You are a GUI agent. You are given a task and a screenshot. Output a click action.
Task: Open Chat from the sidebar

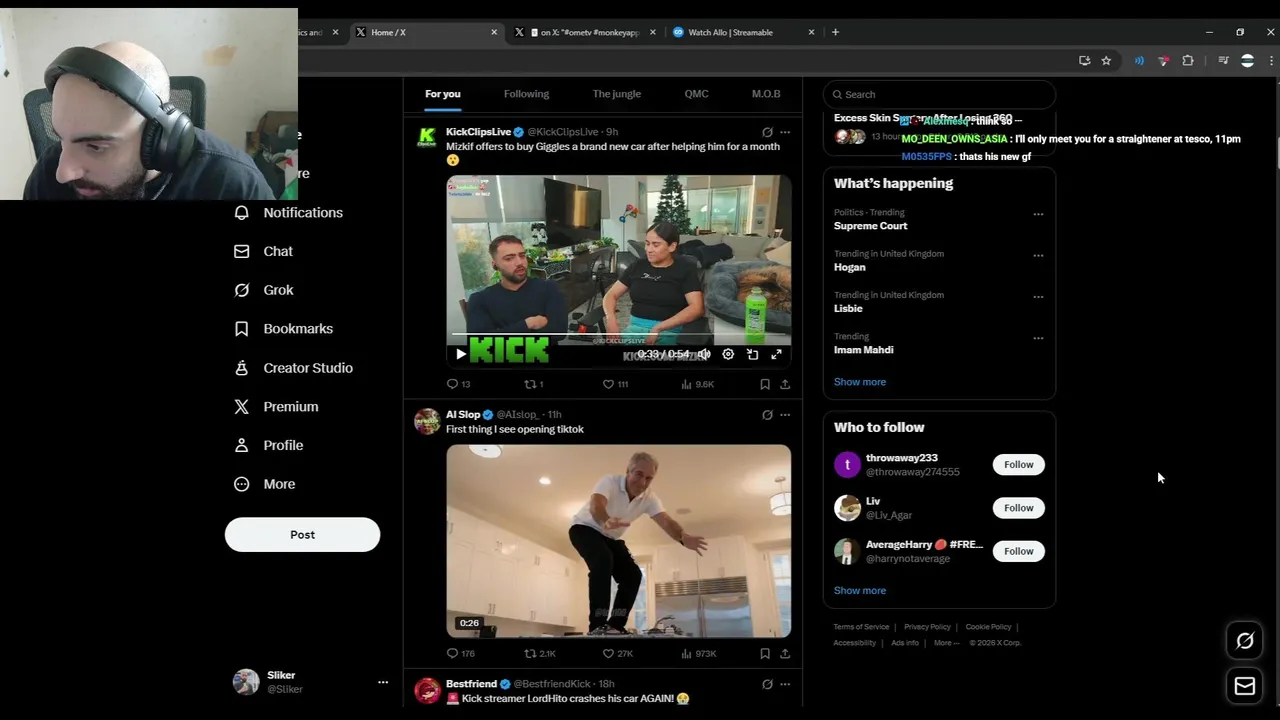tap(264, 251)
